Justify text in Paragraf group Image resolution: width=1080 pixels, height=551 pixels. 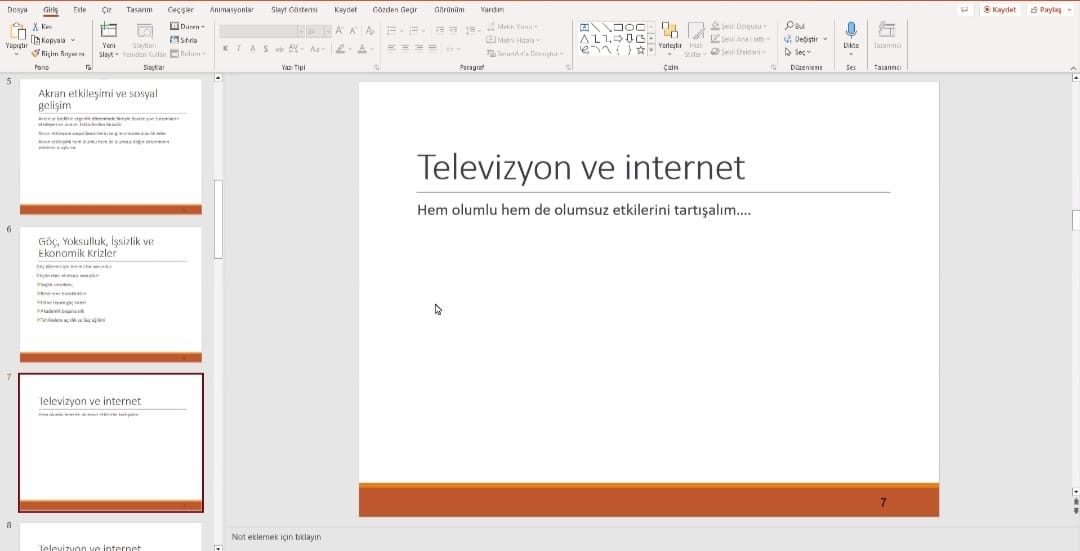[x=433, y=48]
